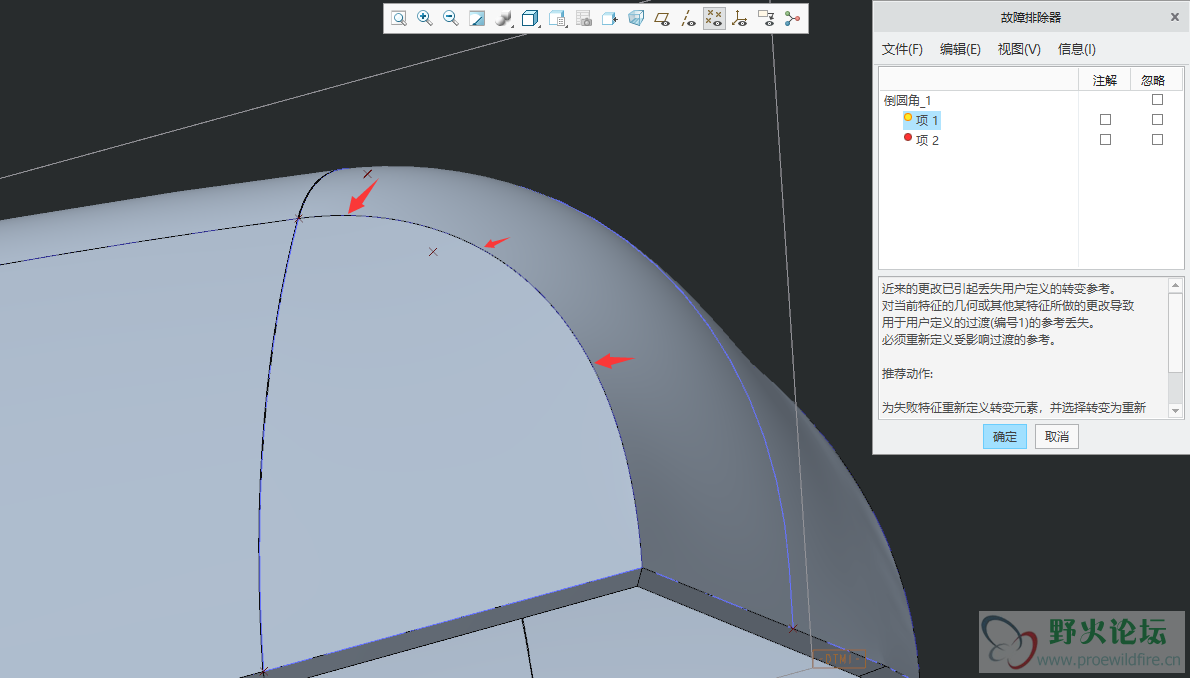Open the view manager icon

(558, 18)
